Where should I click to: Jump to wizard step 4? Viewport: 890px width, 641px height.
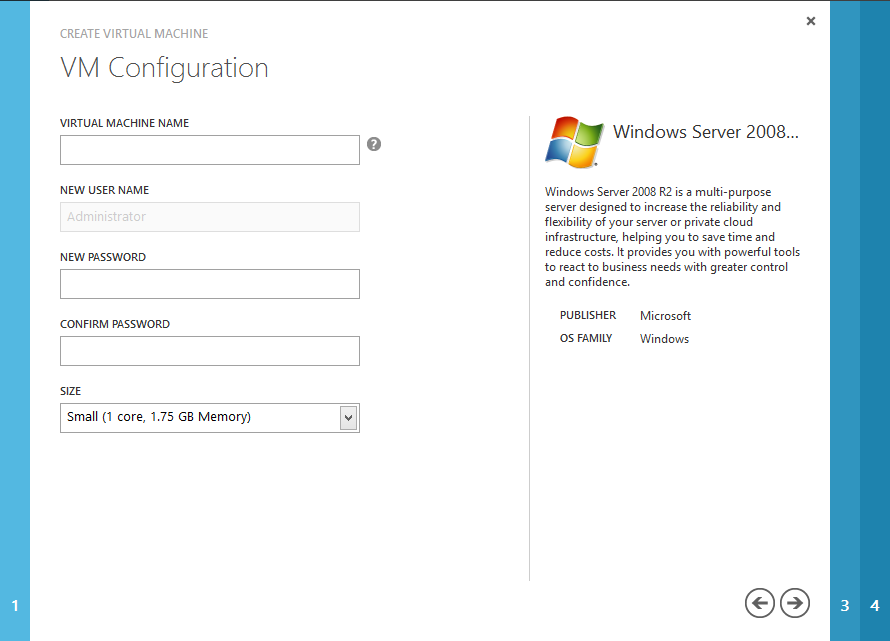point(875,606)
